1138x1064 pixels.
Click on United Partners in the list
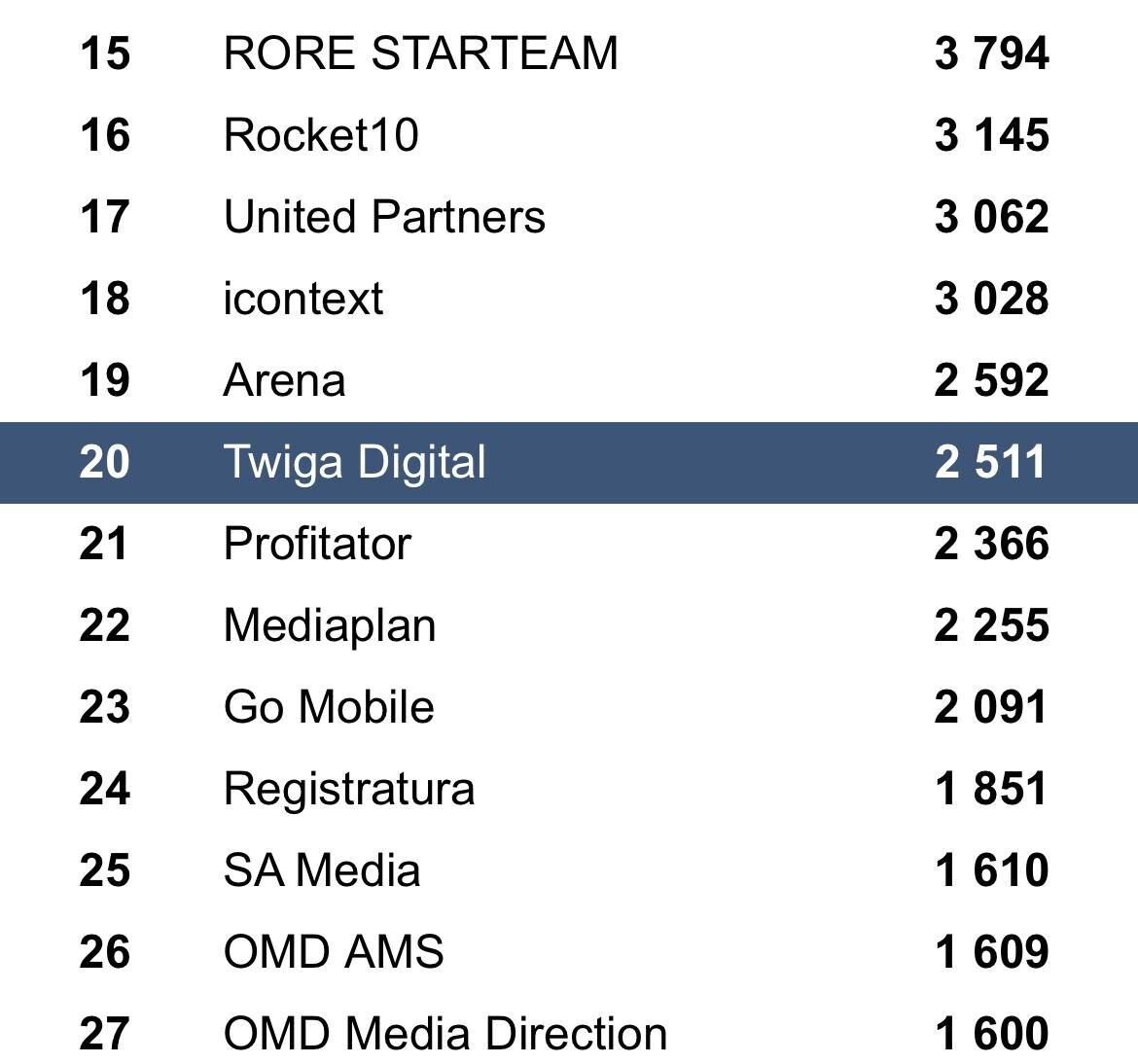384,216
